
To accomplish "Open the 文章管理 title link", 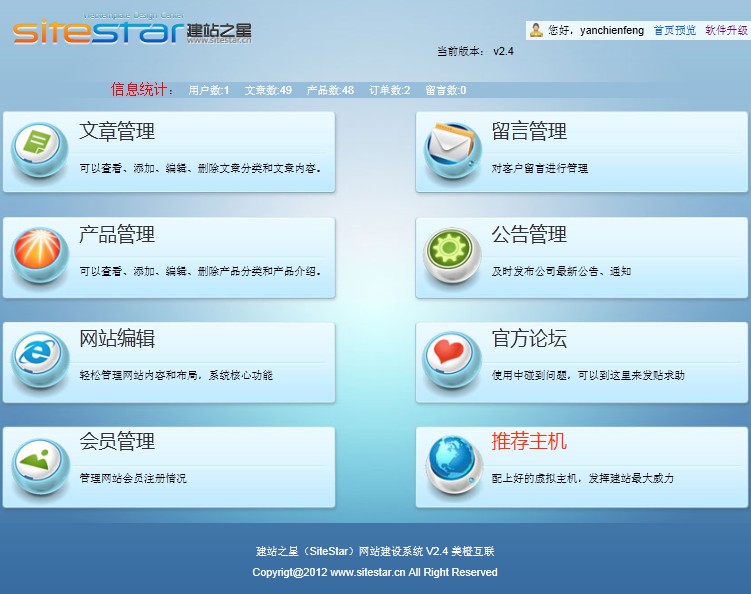I will (x=117, y=132).
